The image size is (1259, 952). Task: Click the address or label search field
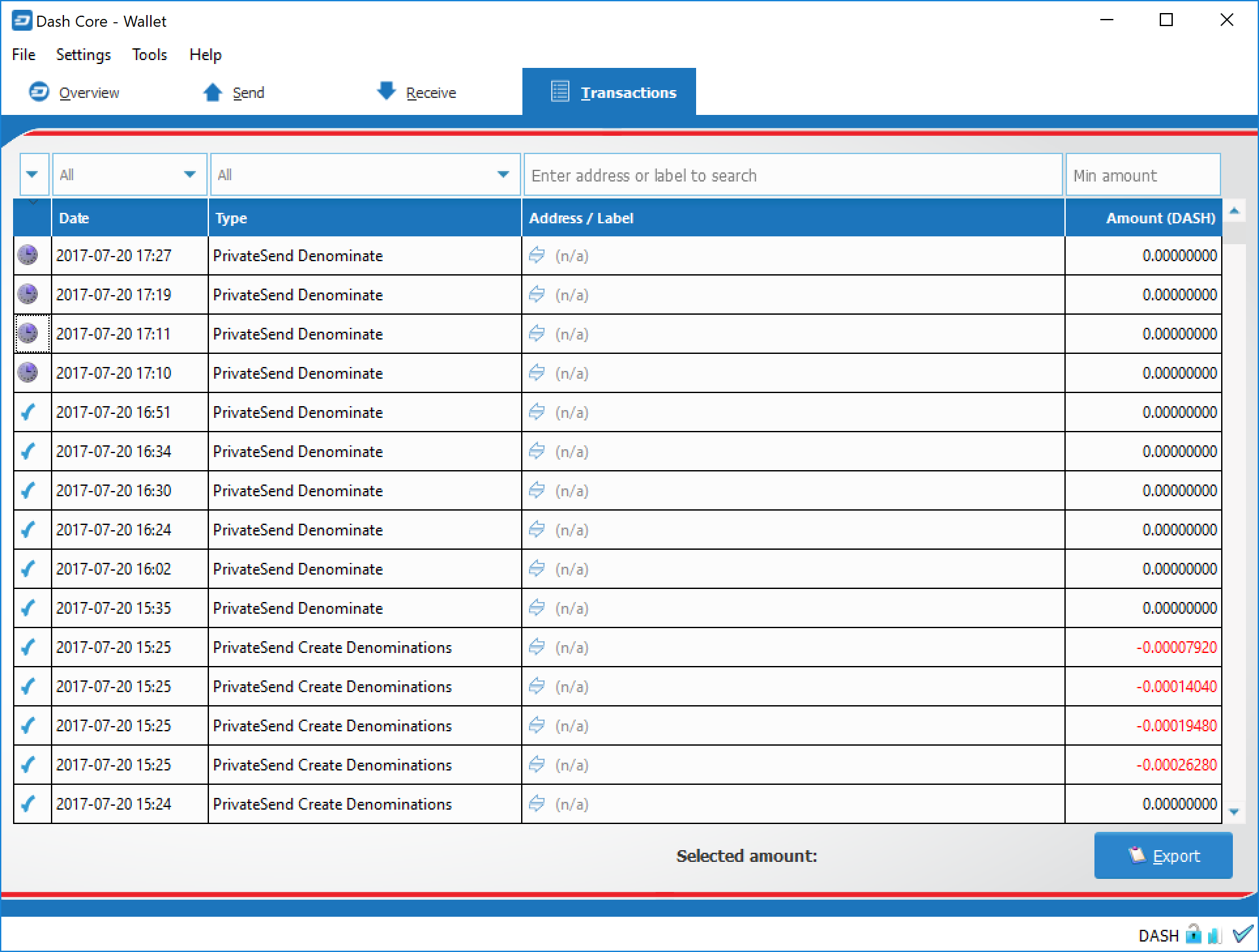coord(793,174)
